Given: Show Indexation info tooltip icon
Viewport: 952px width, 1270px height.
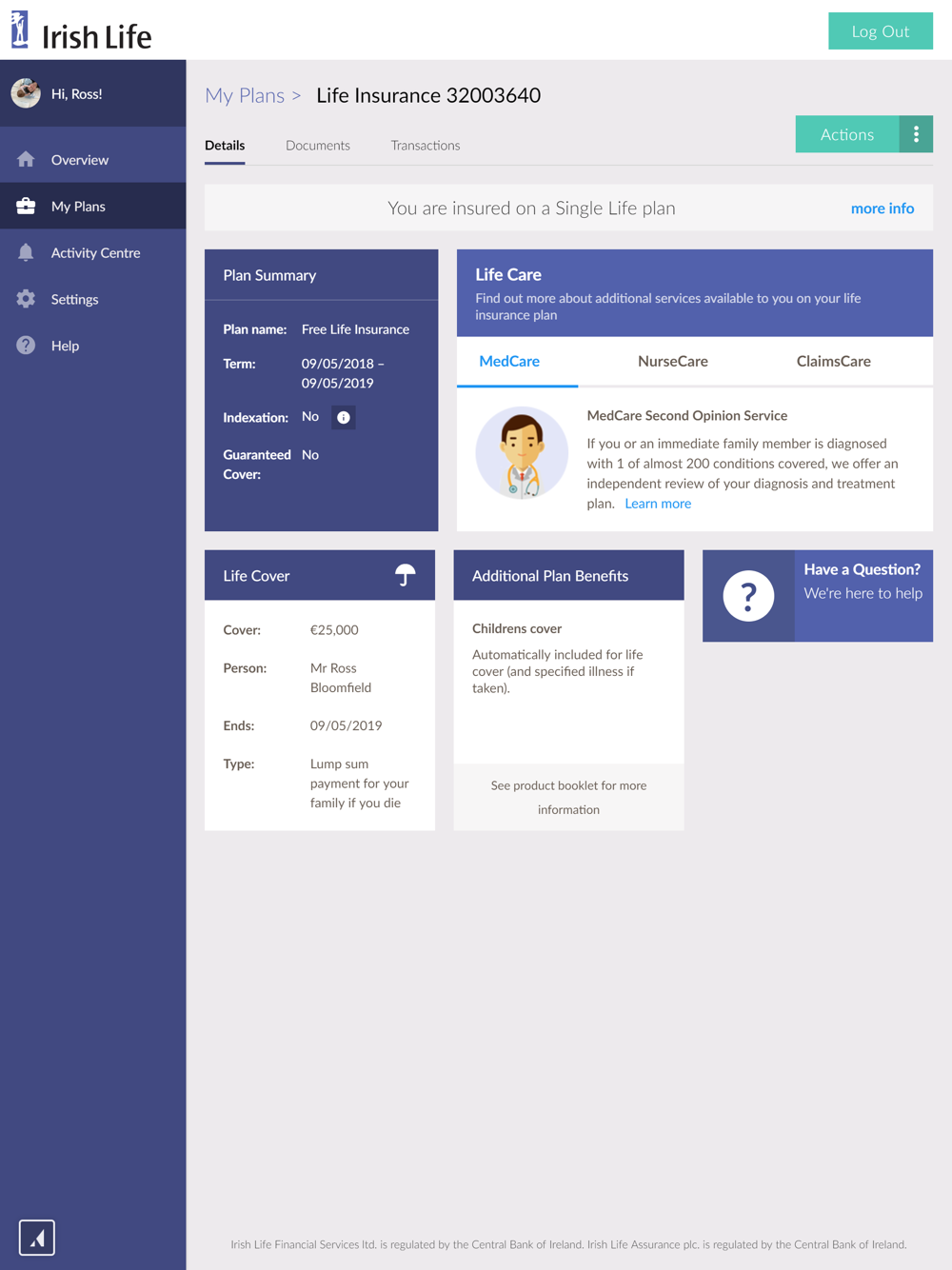Looking at the screenshot, I should (x=344, y=417).
